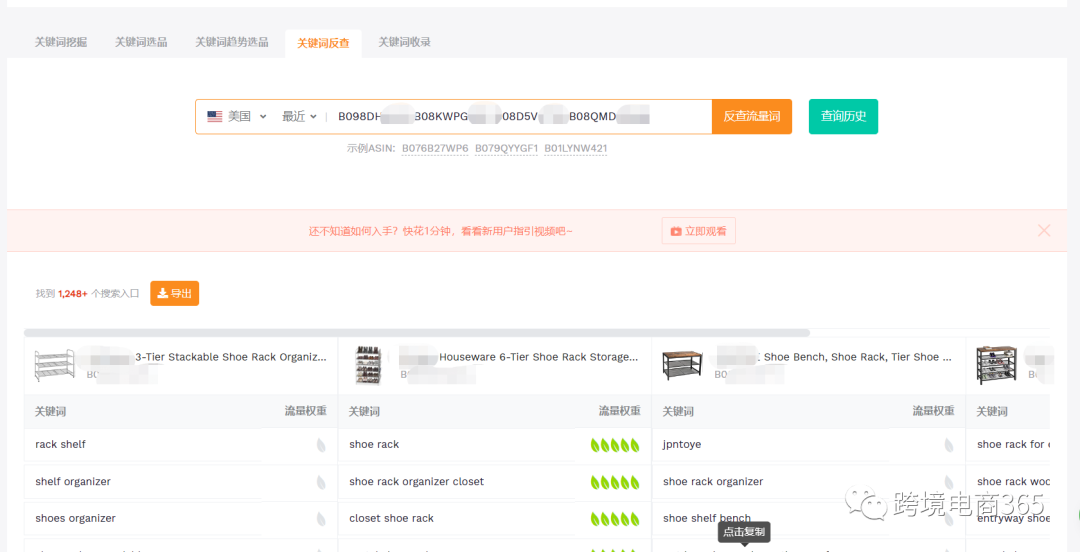Click keyword "shoe rack organizer" in third column
Image resolution: width=1080 pixels, height=552 pixels.
713,482
